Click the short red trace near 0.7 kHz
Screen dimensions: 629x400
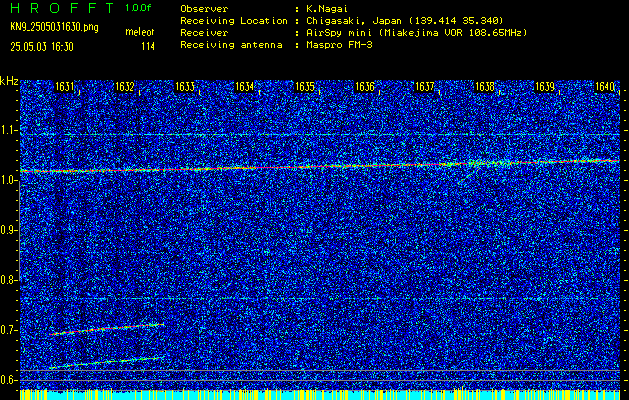tap(107, 329)
